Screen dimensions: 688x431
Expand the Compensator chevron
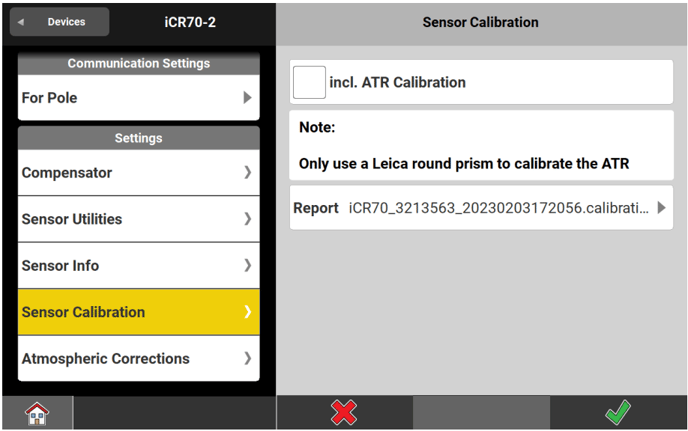(x=247, y=173)
